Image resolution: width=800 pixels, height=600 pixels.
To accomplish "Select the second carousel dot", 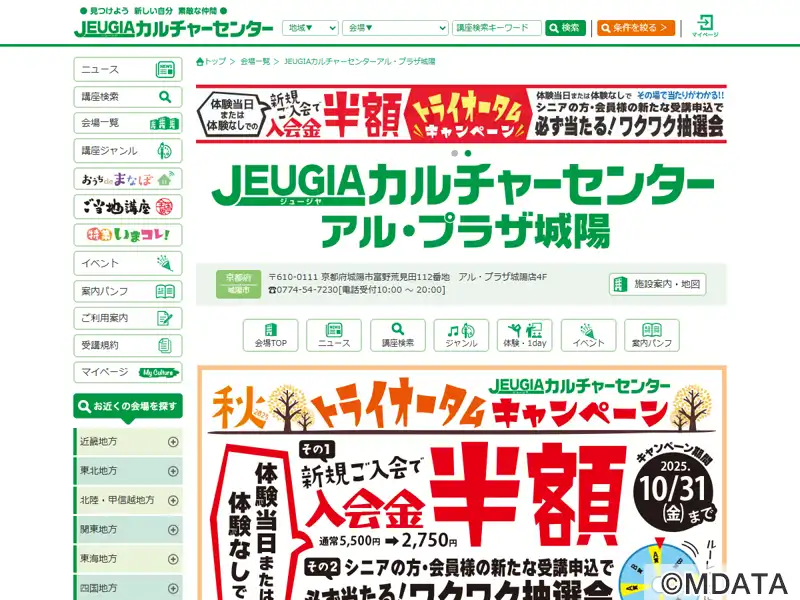I will point(468,153).
